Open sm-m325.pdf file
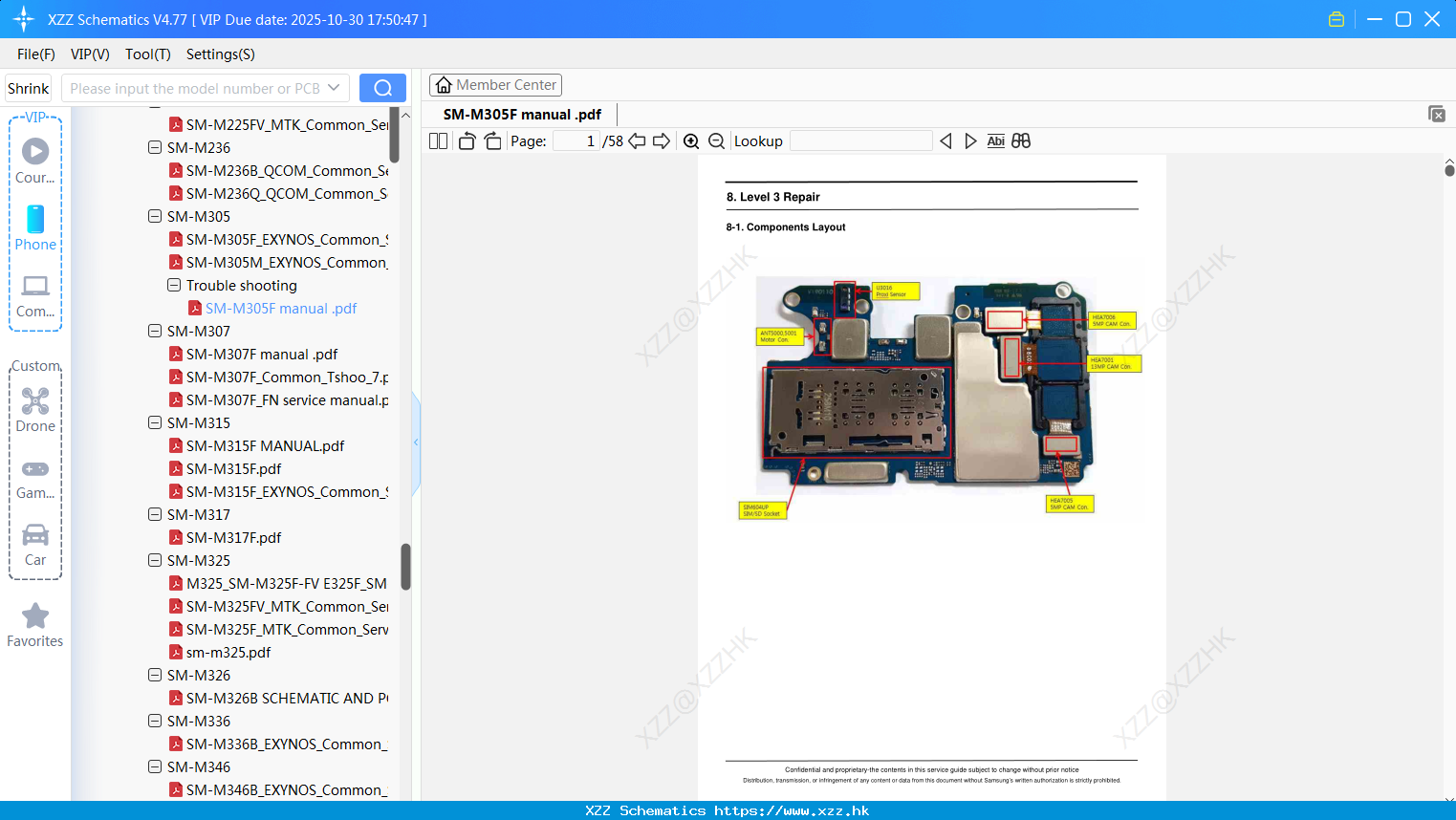 (x=228, y=652)
